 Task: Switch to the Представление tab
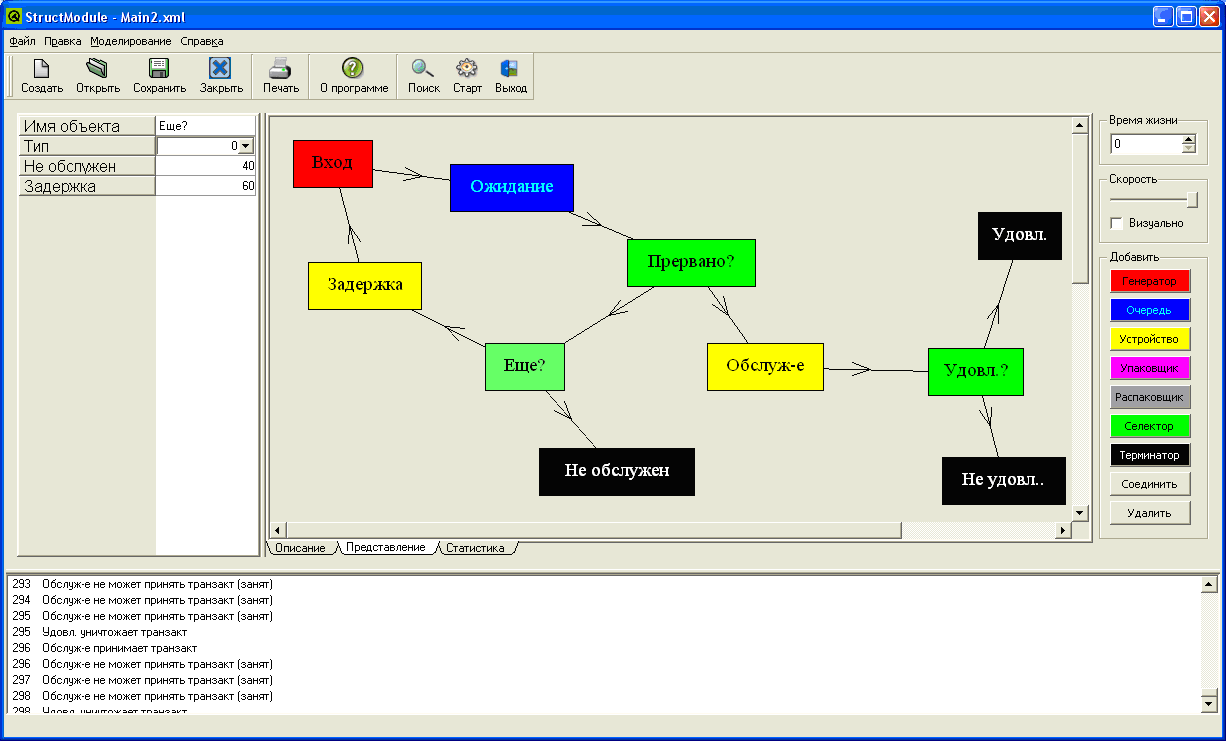[x=385, y=548]
